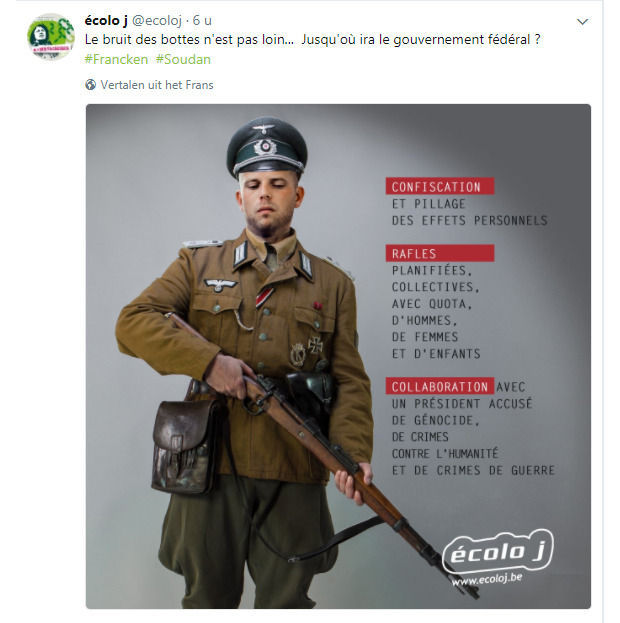This screenshot has height=623, width=620.
Task: Click the leather satchel in the image
Action: pyautogui.click(x=184, y=446)
